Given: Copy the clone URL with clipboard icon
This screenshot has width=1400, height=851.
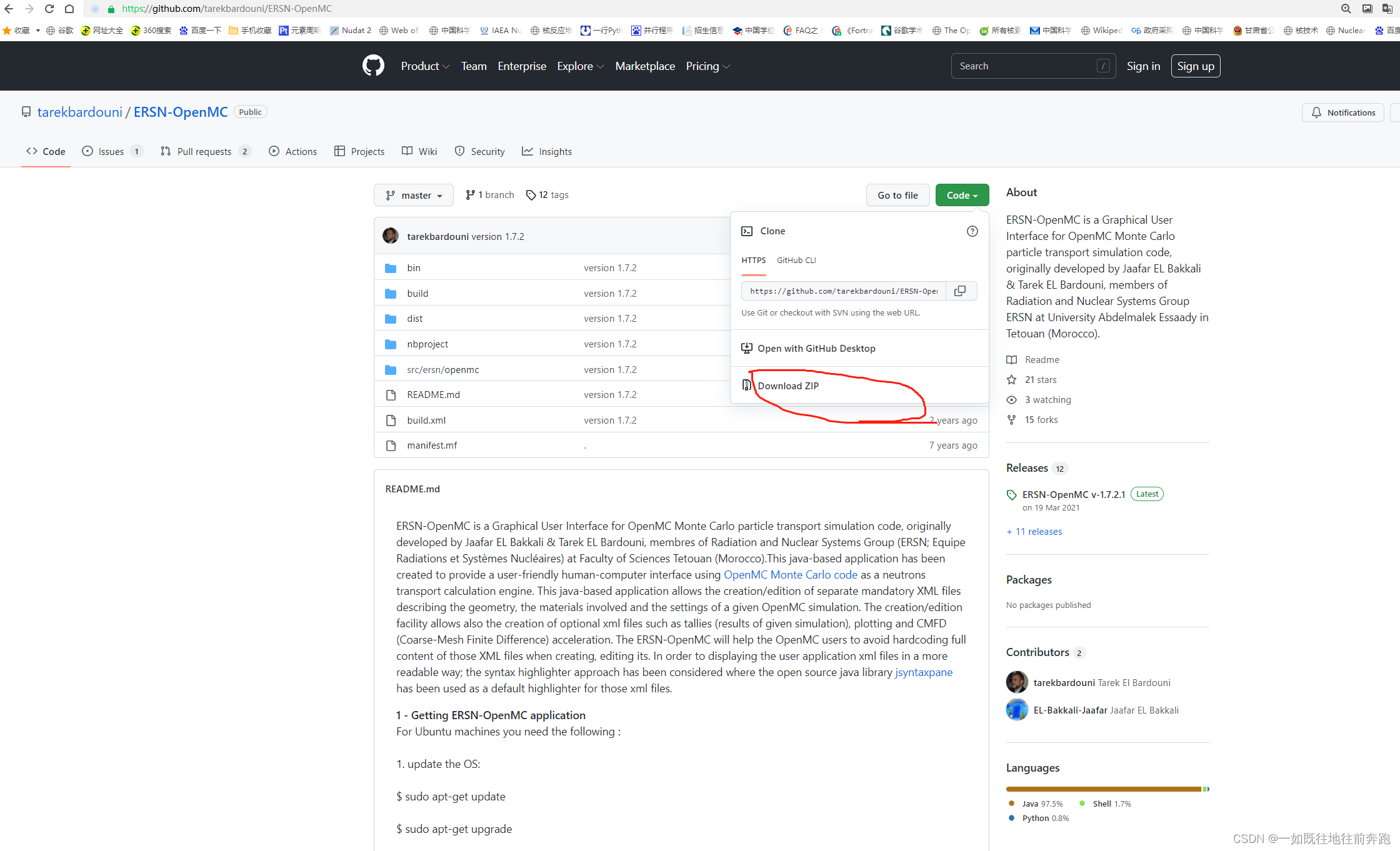Looking at the screenshot, I should (960, 291).
